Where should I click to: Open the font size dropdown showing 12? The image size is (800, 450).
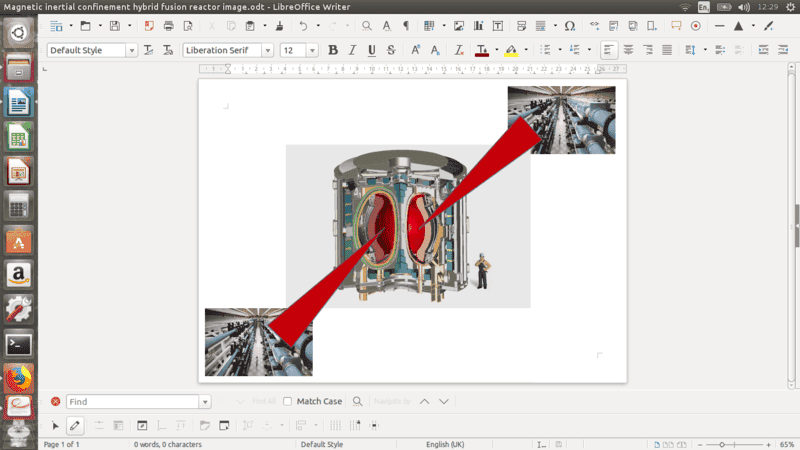tap(312, 50)
